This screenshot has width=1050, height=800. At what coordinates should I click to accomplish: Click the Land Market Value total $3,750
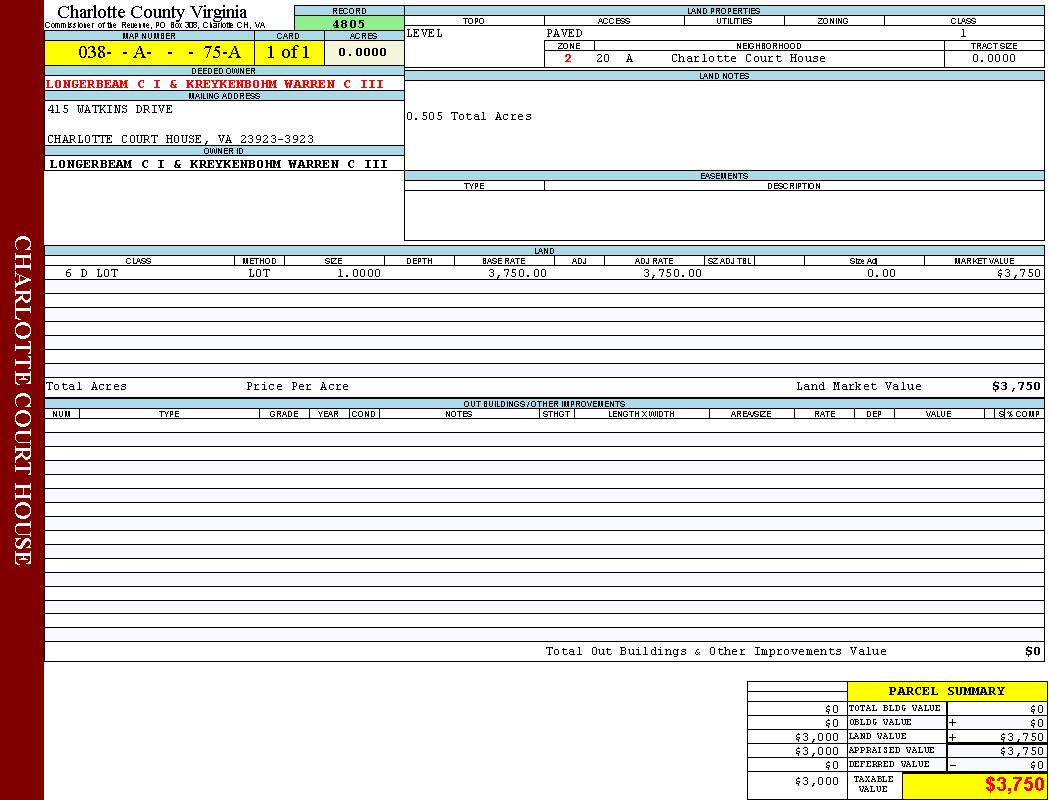(1015, 387)
